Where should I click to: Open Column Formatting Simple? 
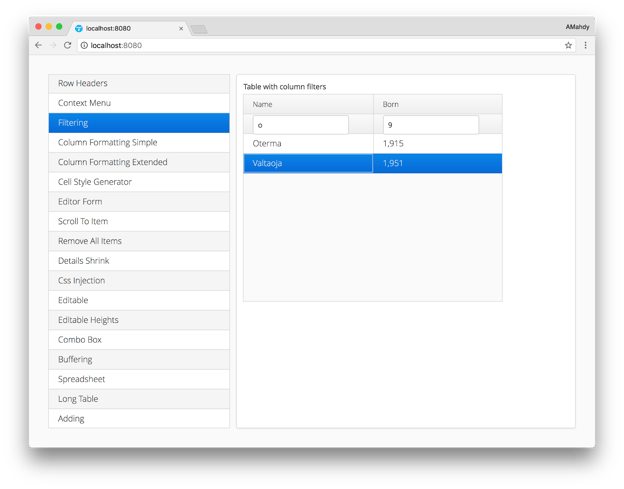[139, 142]
